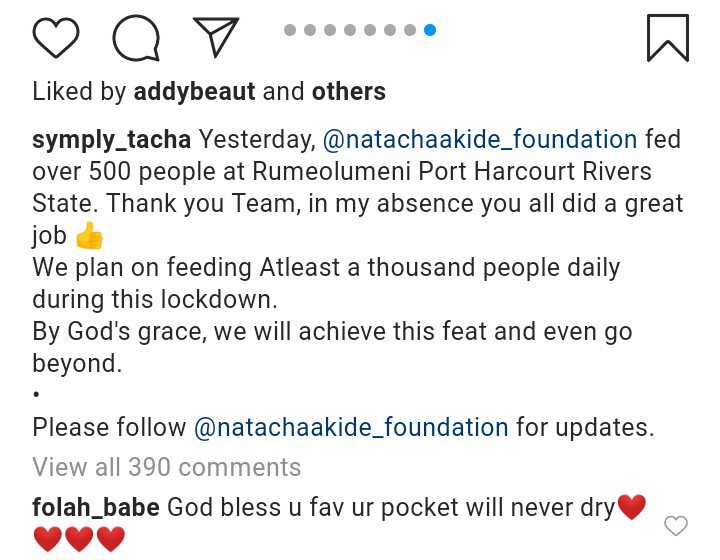Like folah_babe's comment with small heart
Screen dimensions: 720x560
point(677,525)
